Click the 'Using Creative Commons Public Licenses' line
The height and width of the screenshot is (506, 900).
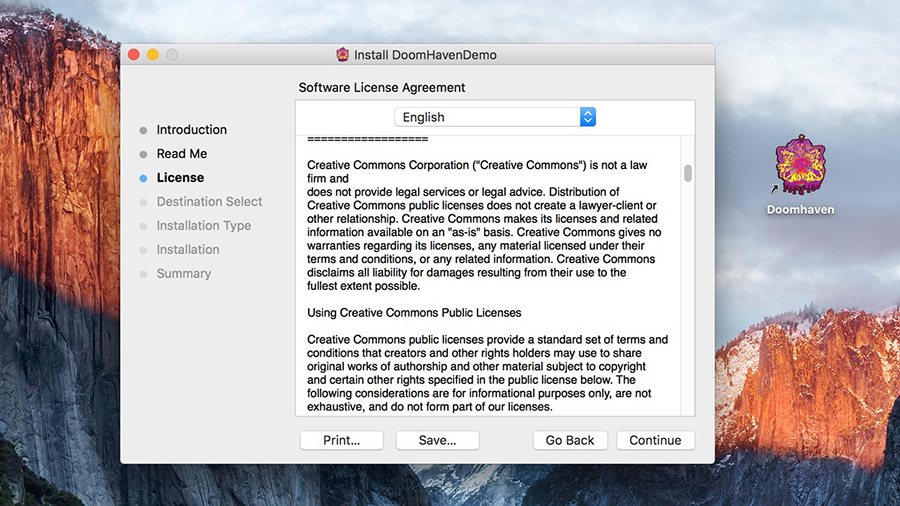tap(414, 313)
